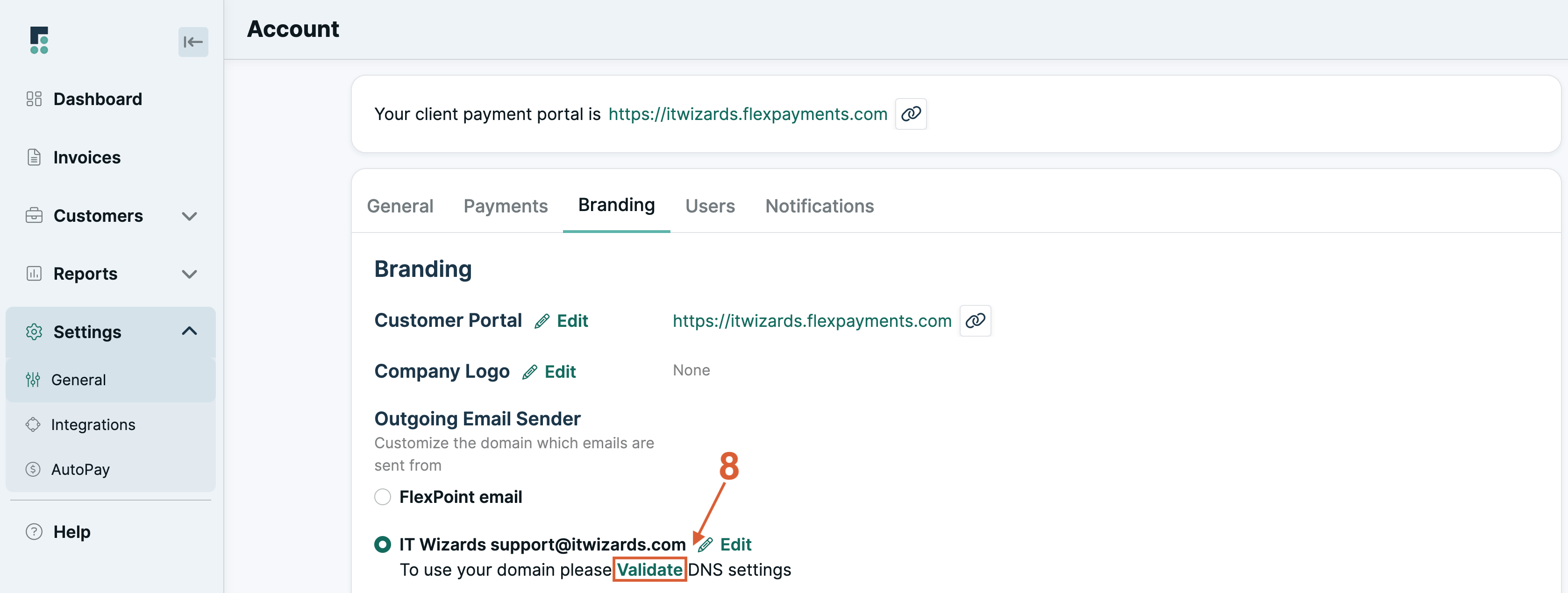Expand the Customers menu chevron

[189, 216]
